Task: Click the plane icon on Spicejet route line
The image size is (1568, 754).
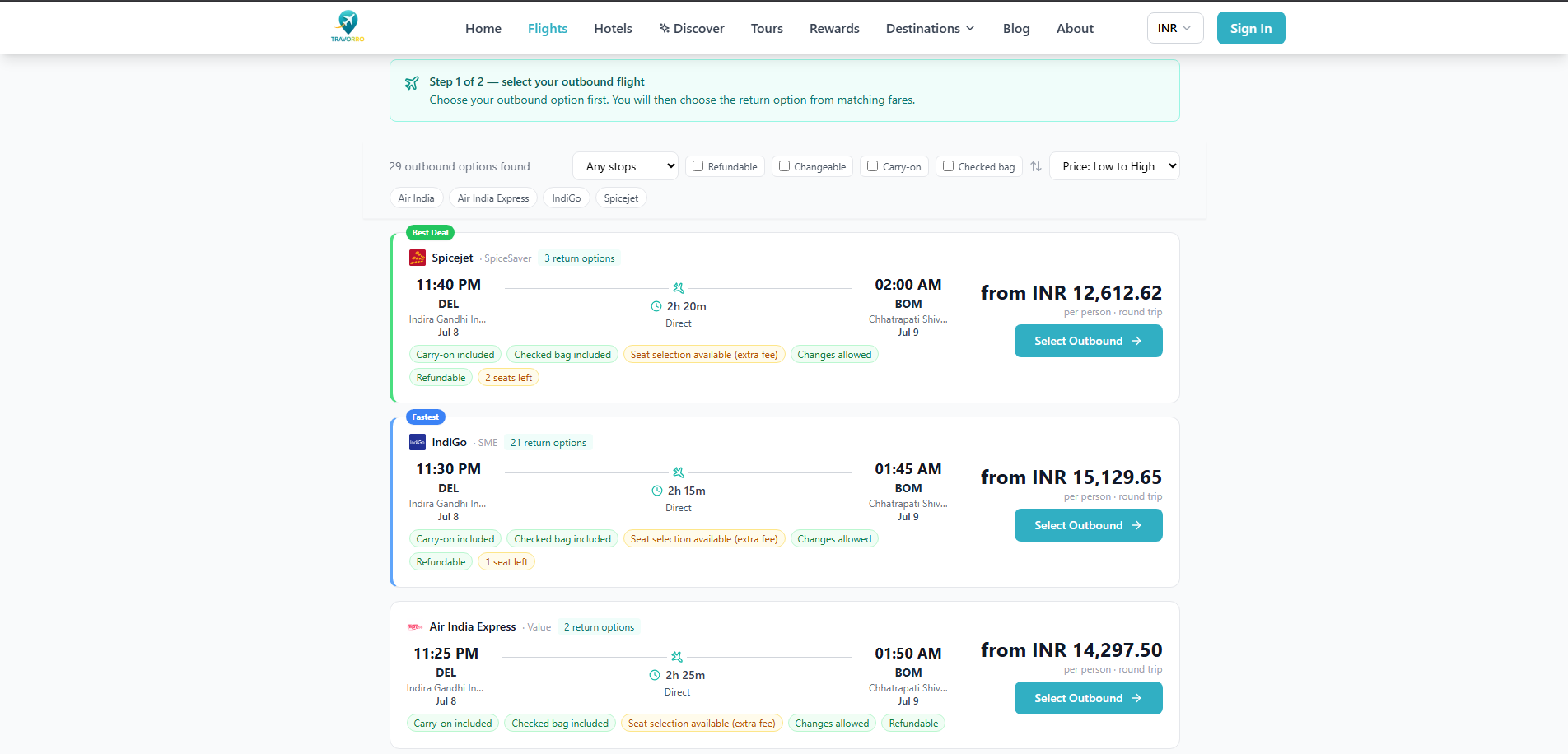Action: [679, 288]
